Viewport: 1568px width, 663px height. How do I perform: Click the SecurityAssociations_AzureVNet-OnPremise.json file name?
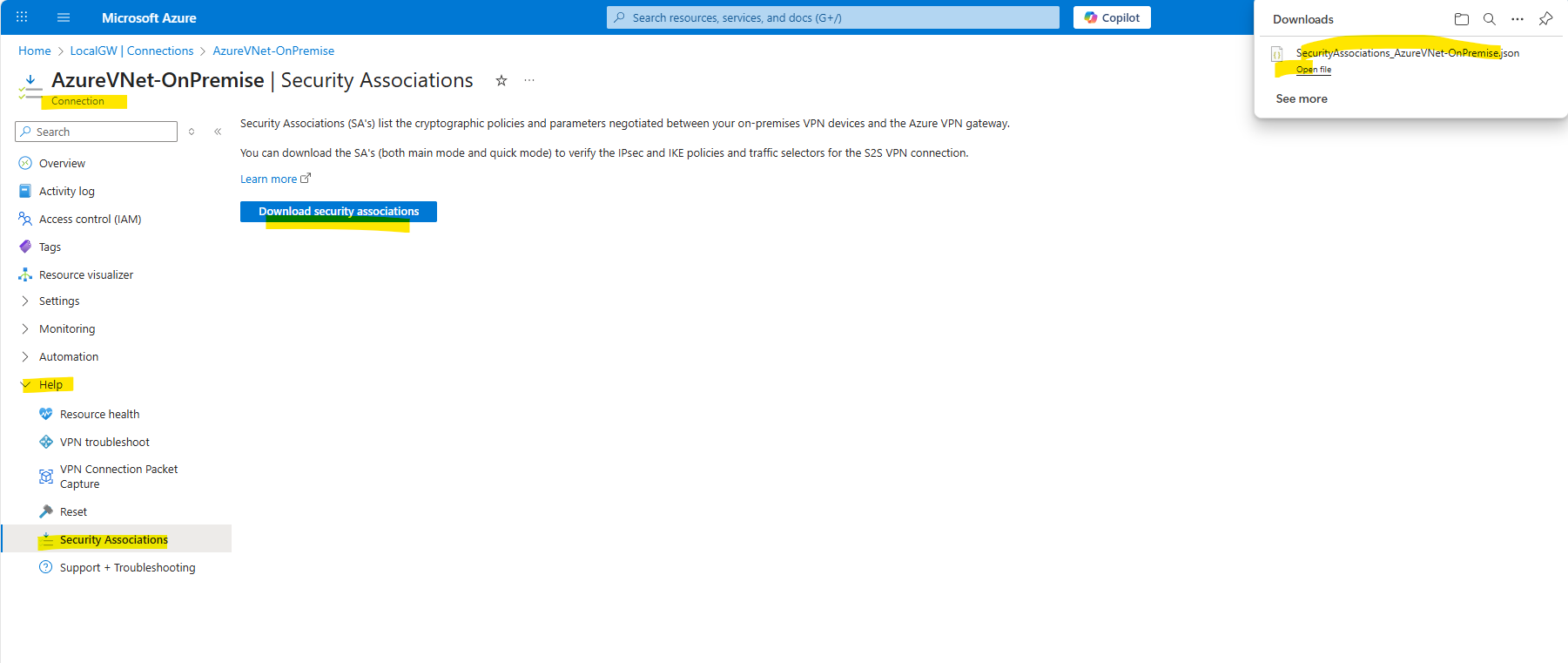click(x=1408, y=53)
